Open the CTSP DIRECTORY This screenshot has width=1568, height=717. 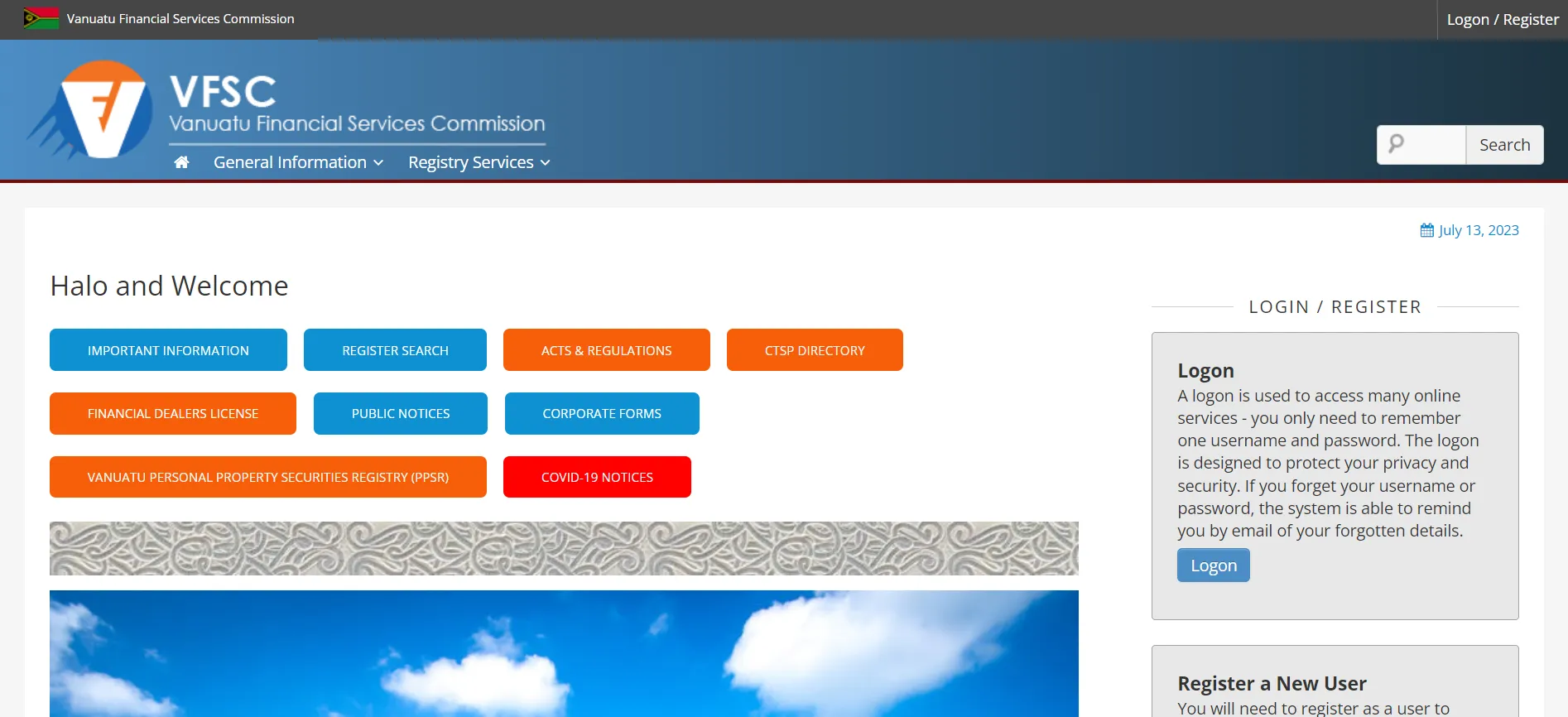815,350
